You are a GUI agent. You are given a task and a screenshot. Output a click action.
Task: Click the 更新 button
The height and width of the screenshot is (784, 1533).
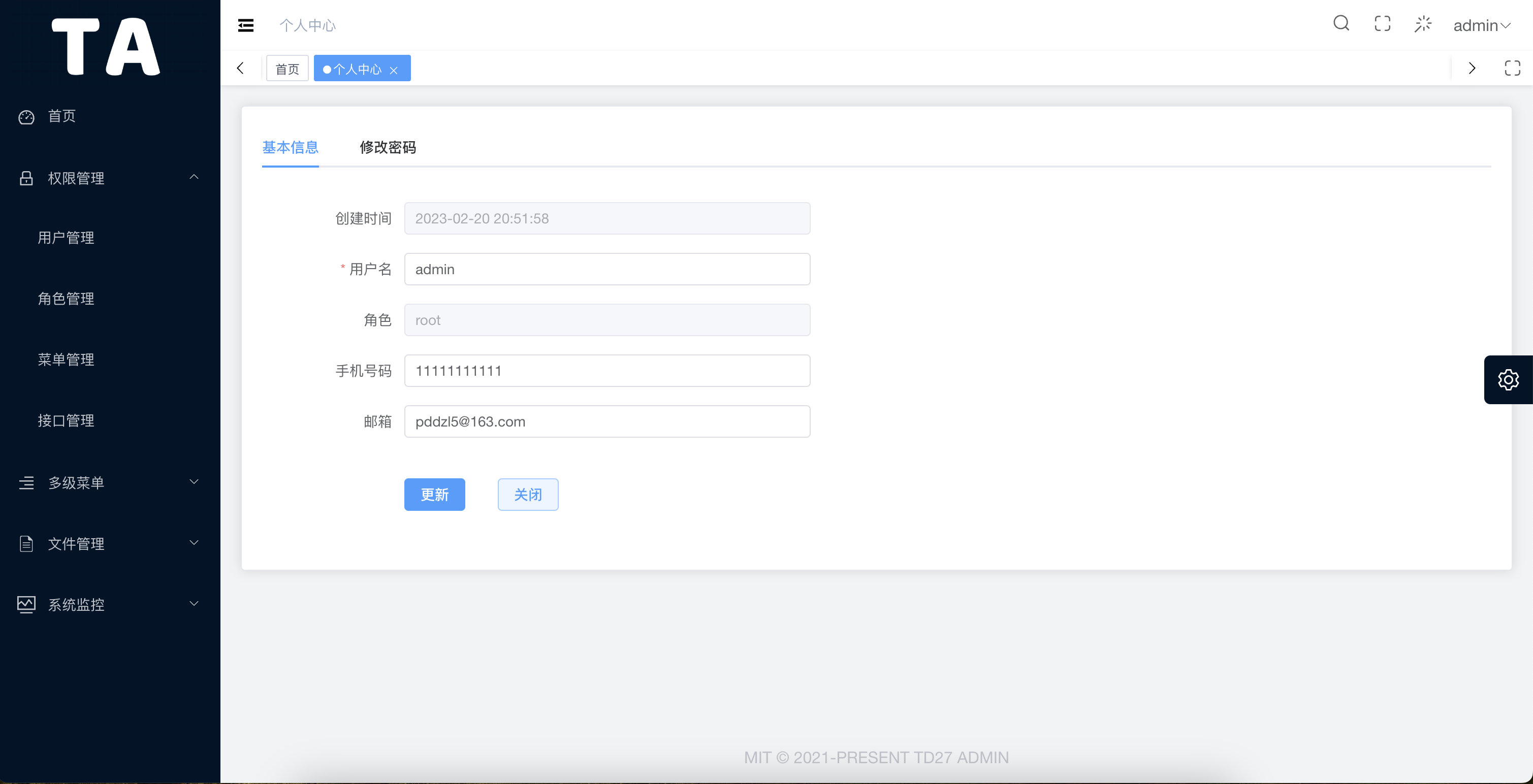point(434,494)
